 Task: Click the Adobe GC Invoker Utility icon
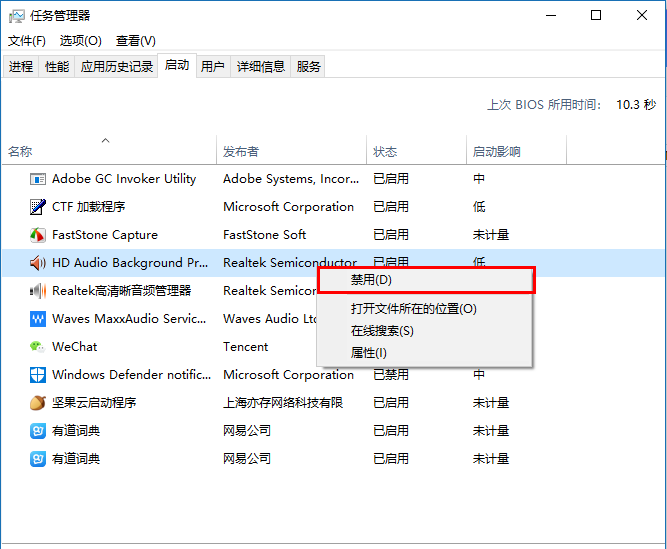(37, 179)
